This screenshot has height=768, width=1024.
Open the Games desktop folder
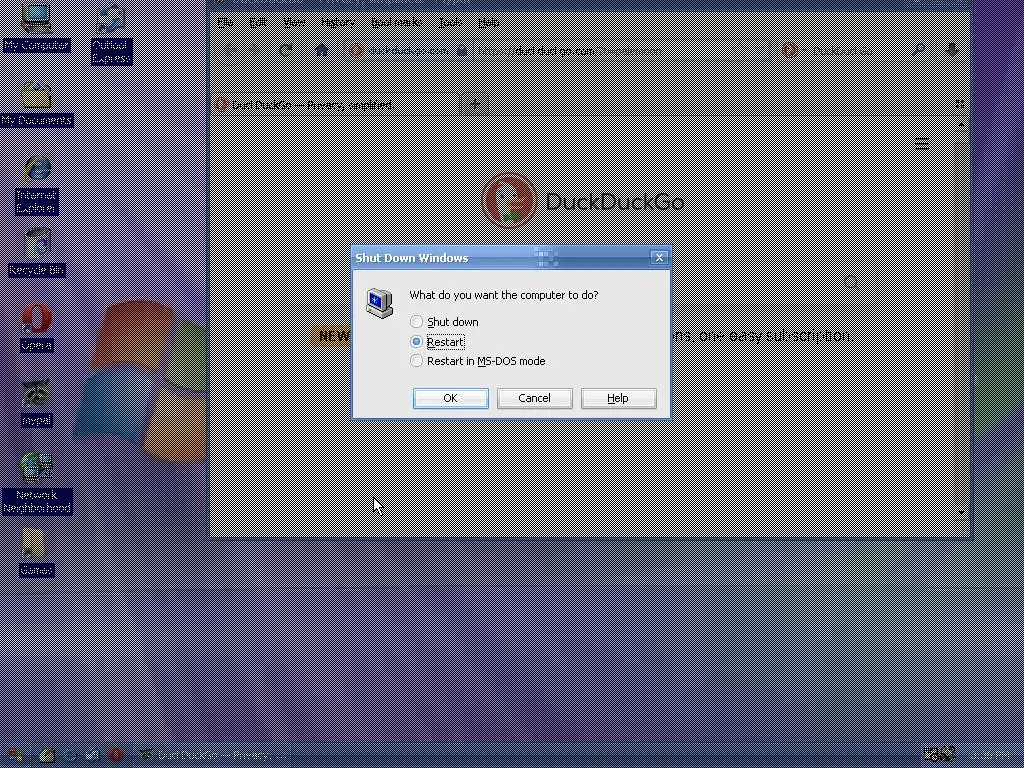pyautogui.click(x=37, y=552)
